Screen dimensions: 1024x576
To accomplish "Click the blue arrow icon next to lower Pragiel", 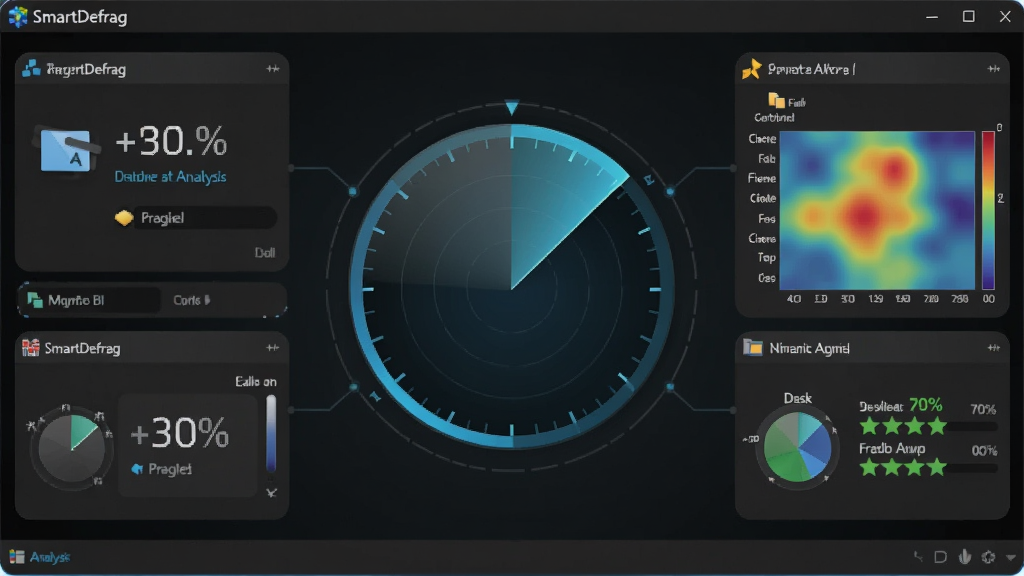I will [137, 469].
